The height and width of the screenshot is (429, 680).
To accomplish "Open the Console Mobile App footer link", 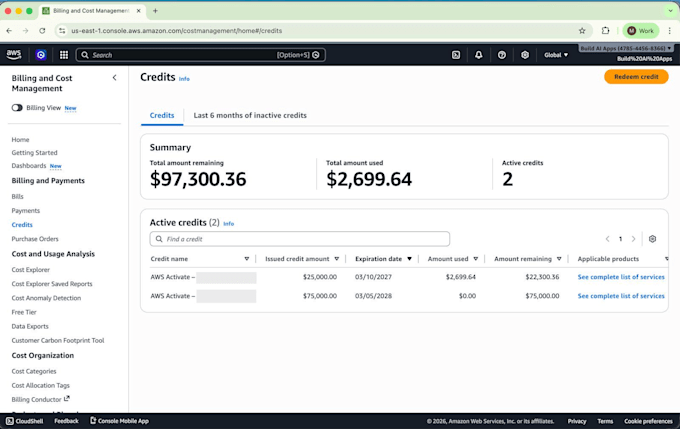I will (x=119, y=421).
